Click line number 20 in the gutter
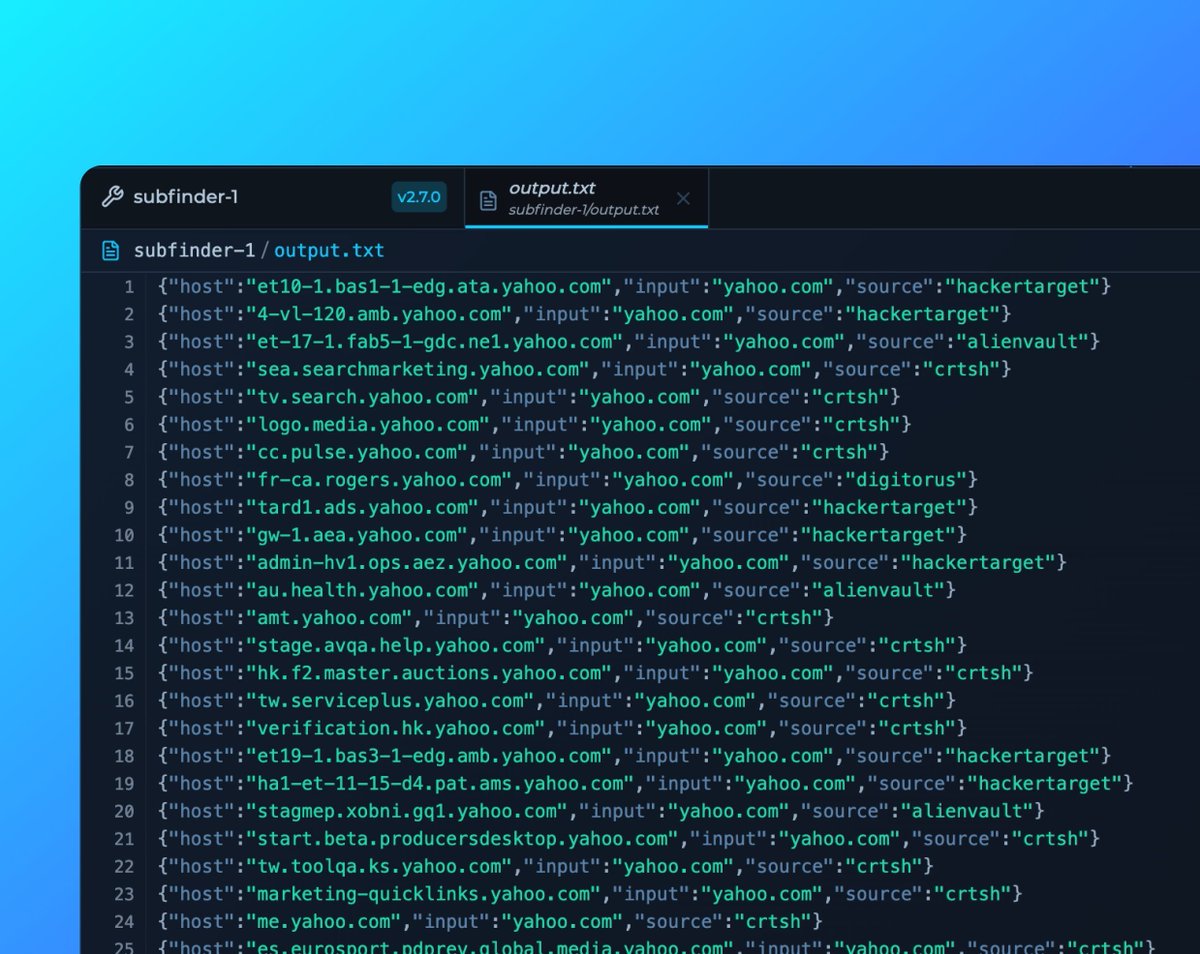The height and width of the screenshot is (954, 1200). pyautogui.click(x=124, y=811)
